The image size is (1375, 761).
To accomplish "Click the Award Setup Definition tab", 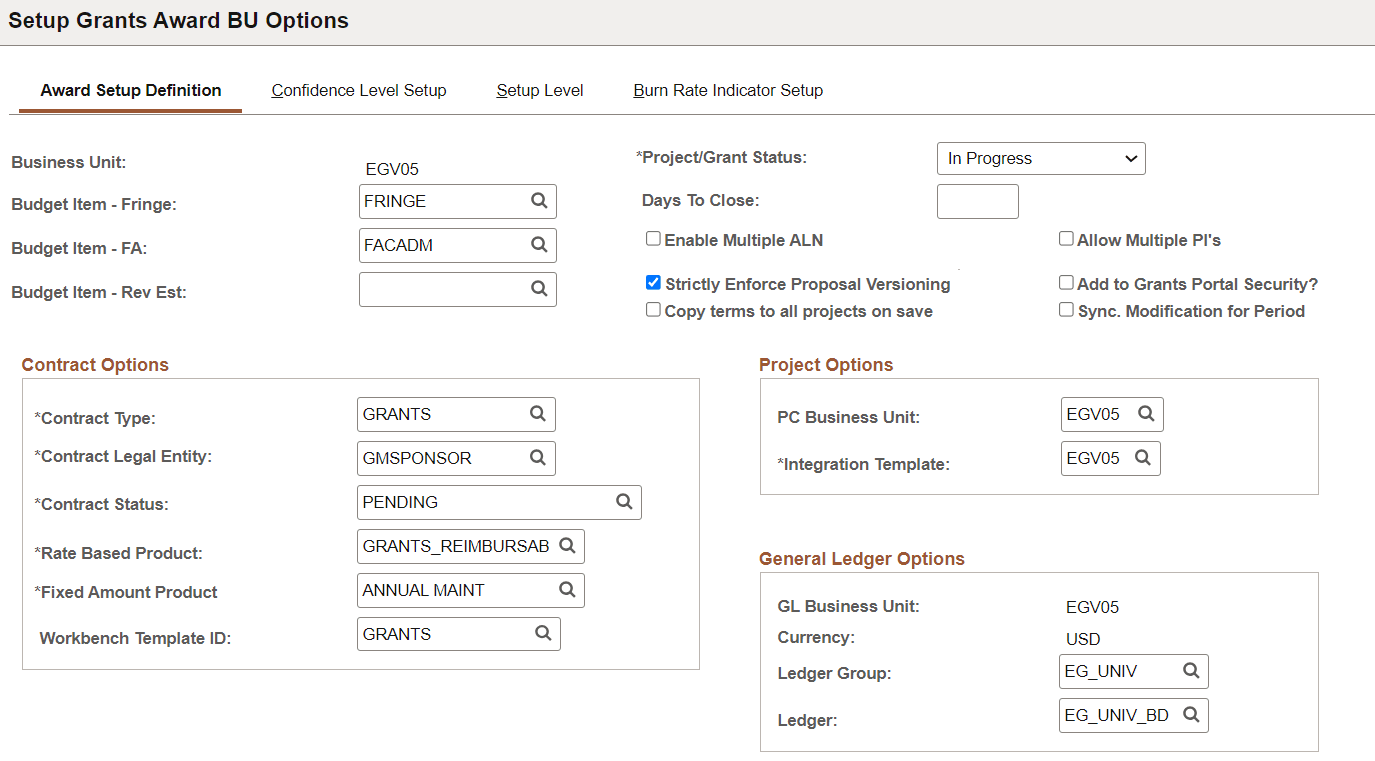I will pyautogui.click(x=130, y=90).
